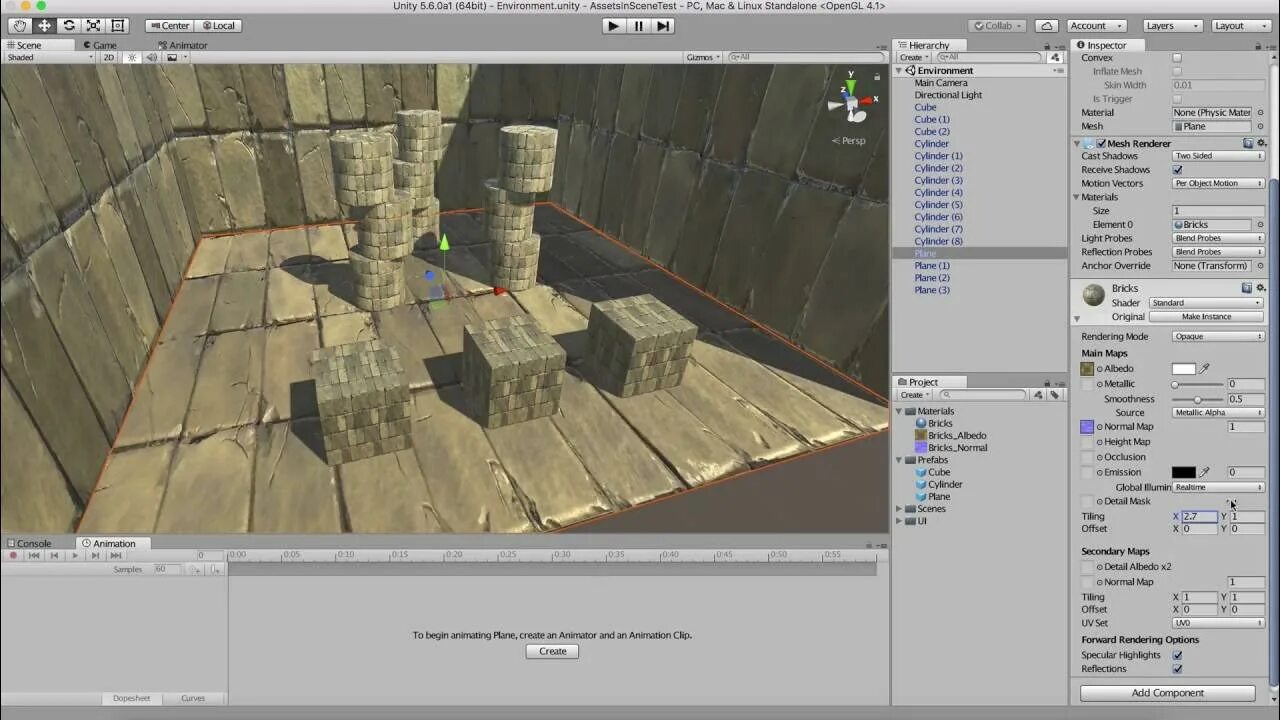Image resolution: width=1280 pixels, height=720 pixels.
Task: Open the Cast Shadows dropdown
Action: pyautogui.click(x=1217, y=156)
